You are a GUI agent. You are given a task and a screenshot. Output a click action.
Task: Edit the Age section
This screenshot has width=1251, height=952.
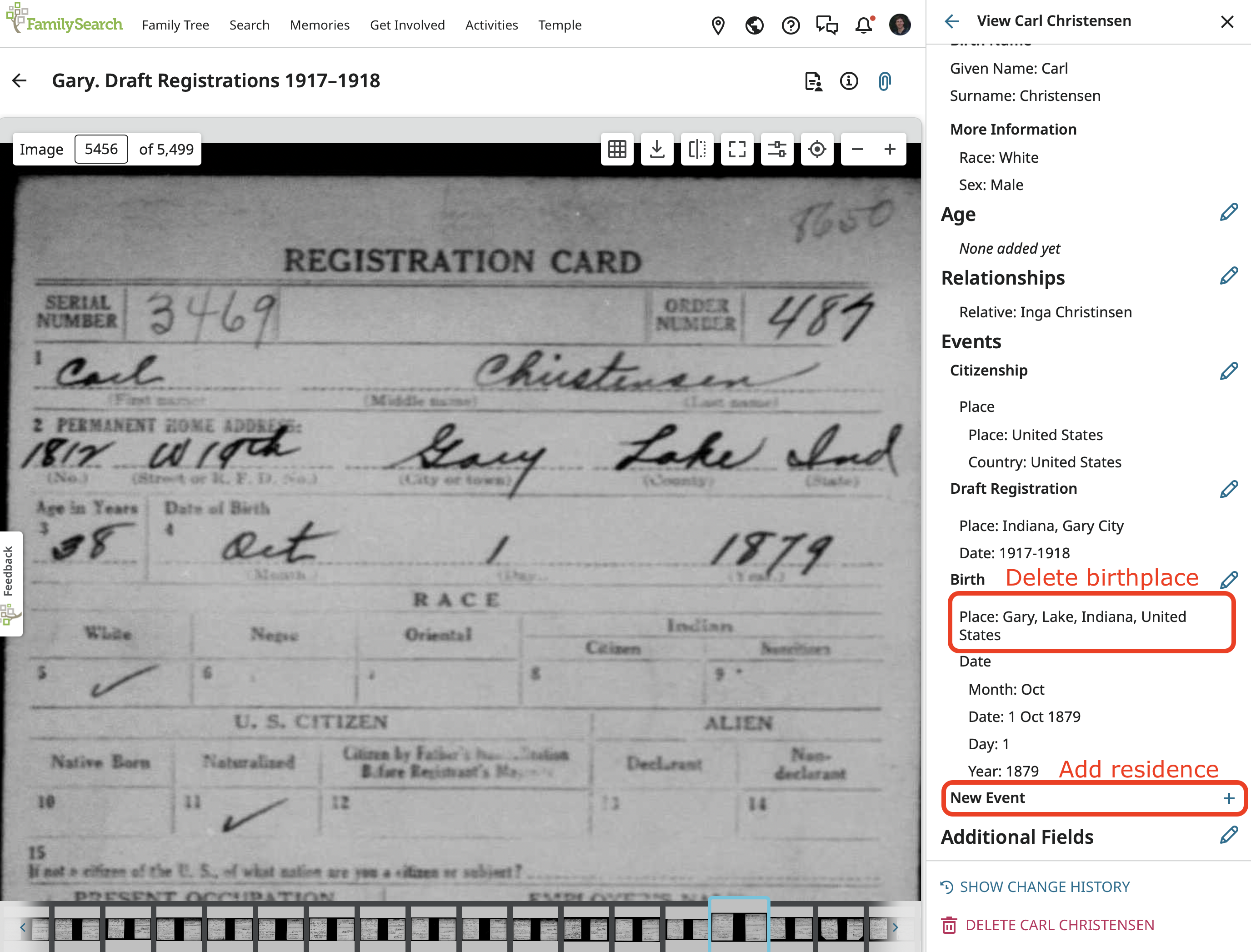1229,212
